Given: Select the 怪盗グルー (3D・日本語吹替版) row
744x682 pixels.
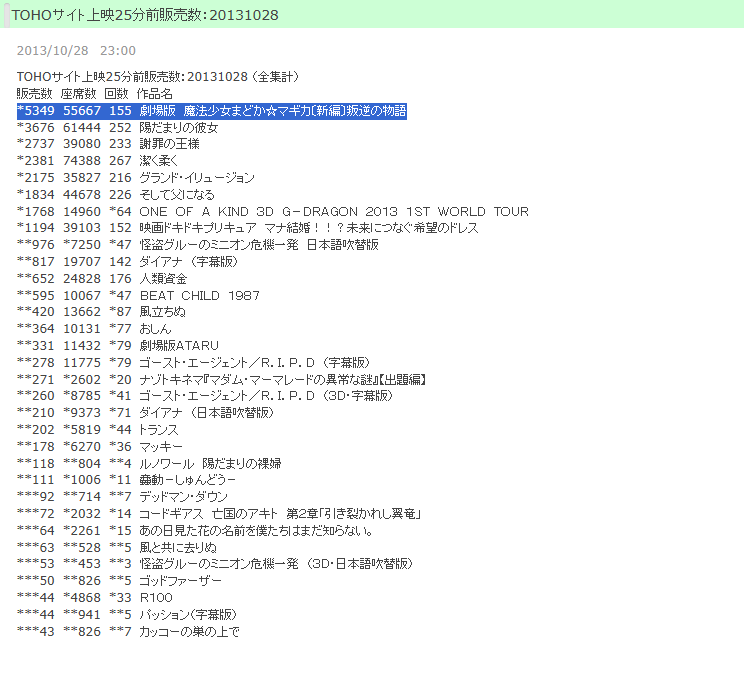Looking at the screenshot, I should click(215, 564).
